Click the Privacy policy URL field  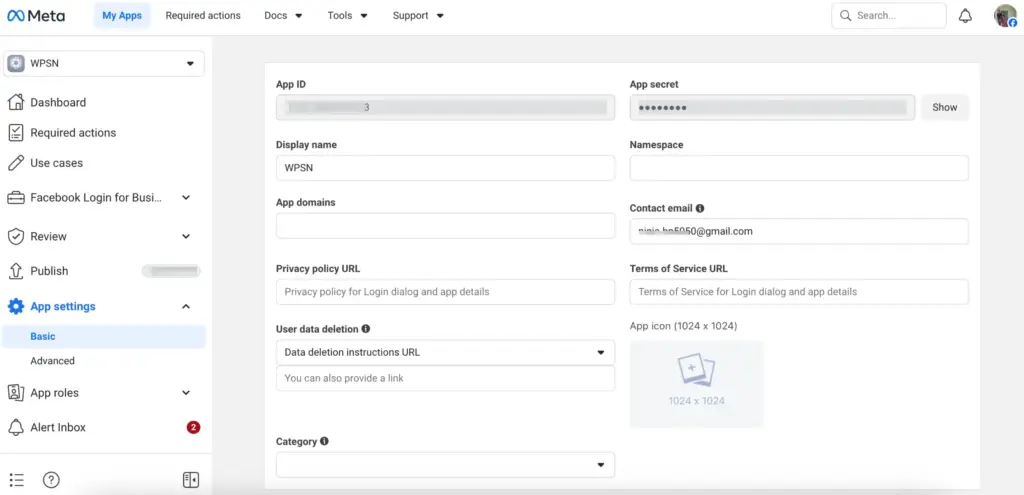point(445,292)
